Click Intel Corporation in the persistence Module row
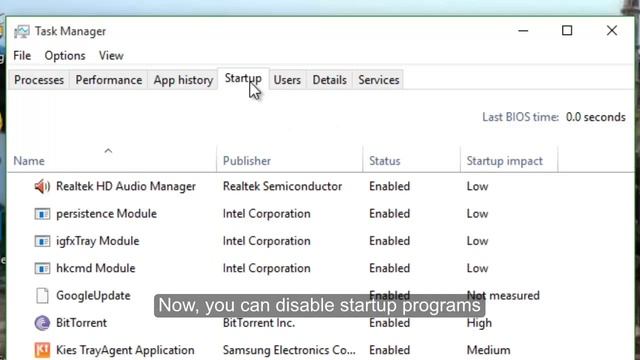This screenshot has height=360, width=640. tap(267, 214)
